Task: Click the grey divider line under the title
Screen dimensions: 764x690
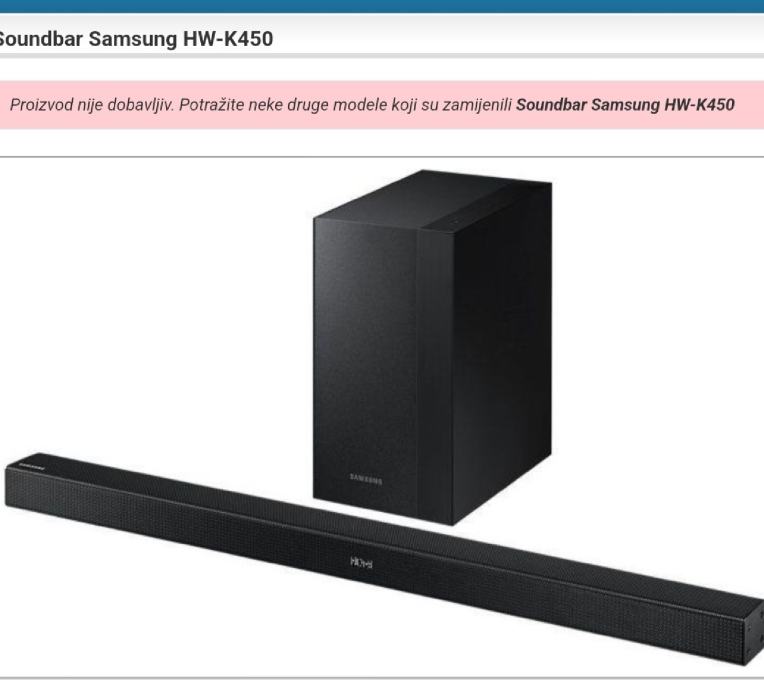Action: coord(382,56)
